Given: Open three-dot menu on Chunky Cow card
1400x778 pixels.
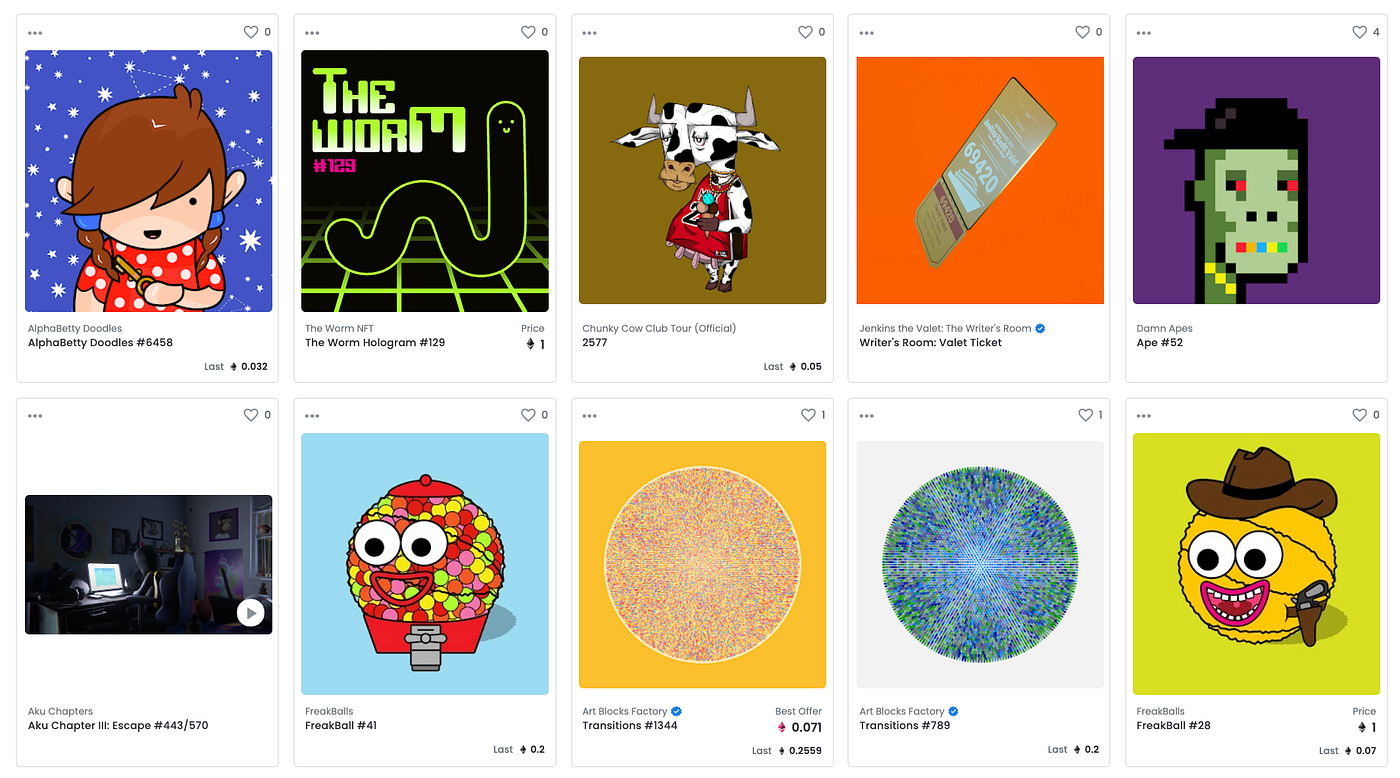Looking at the screenshot, I should [x=589, y=33].
